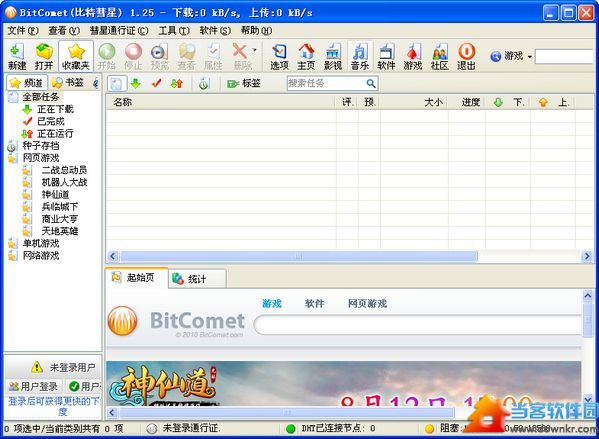Select 全部任务 in the sidebar tree

point(40,97)
